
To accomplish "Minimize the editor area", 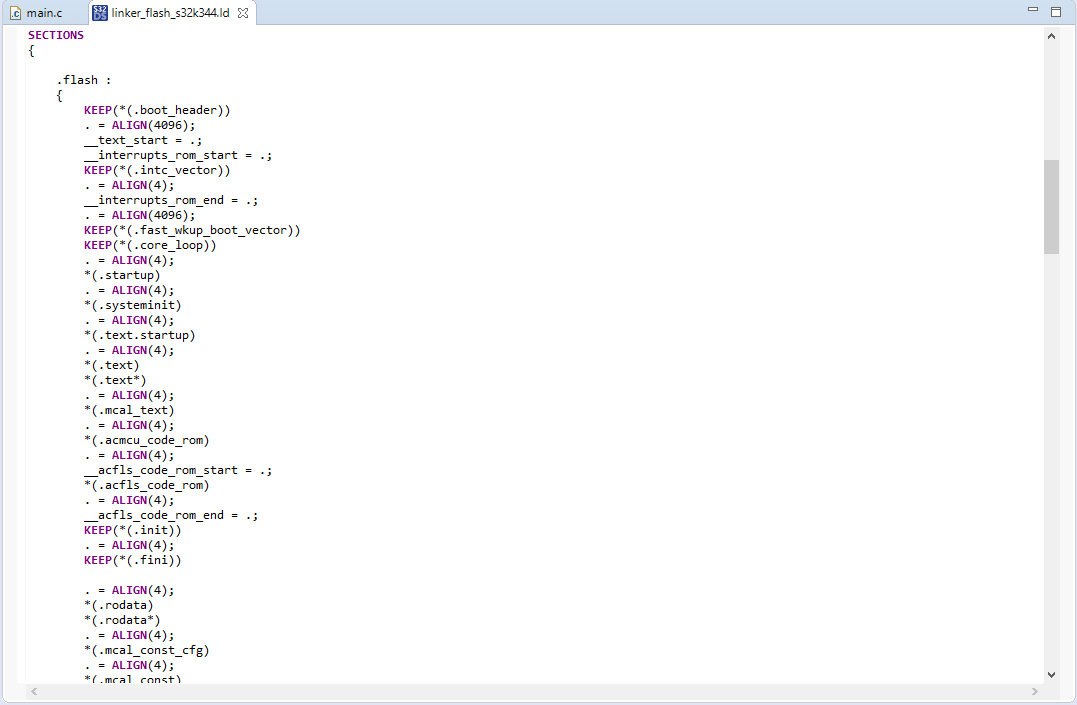I will pos(1032,9).
